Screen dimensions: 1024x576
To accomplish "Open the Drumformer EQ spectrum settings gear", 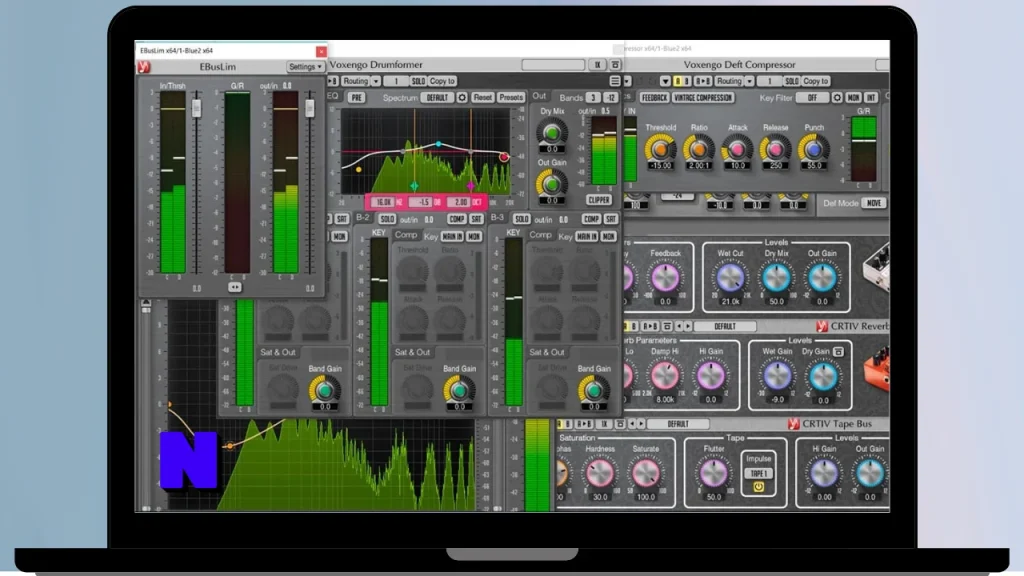I will click(462, 97).
